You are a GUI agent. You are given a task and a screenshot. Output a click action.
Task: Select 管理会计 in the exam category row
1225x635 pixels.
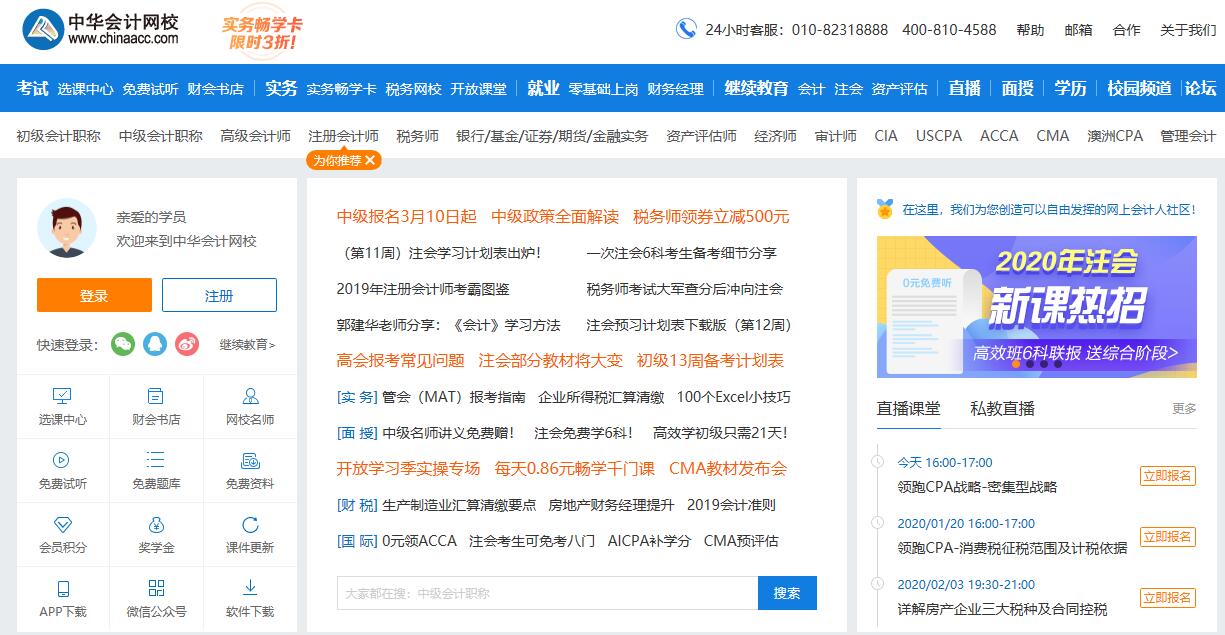(1188, 136)
